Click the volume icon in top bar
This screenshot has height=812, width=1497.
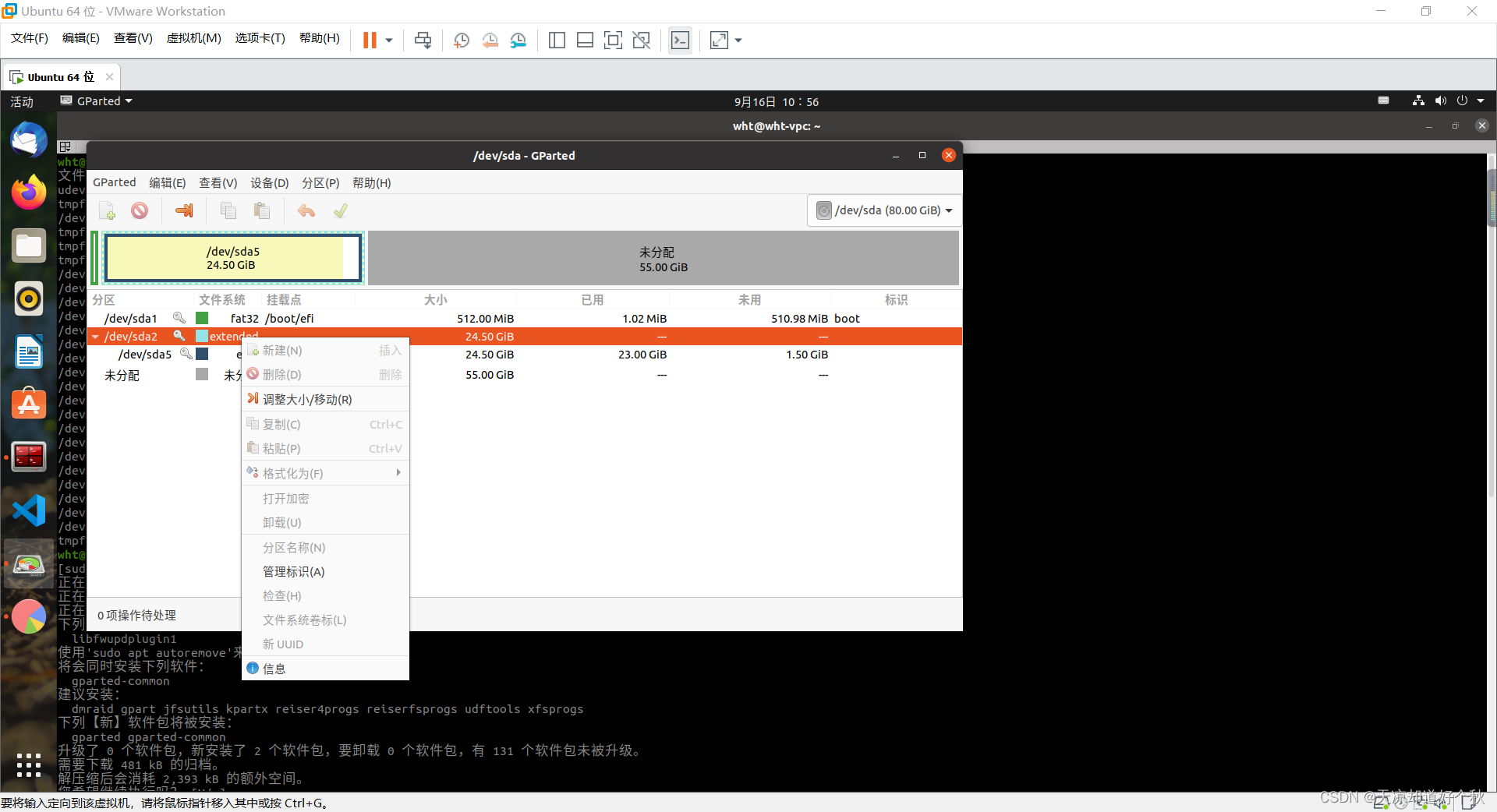click(1440, 101)
